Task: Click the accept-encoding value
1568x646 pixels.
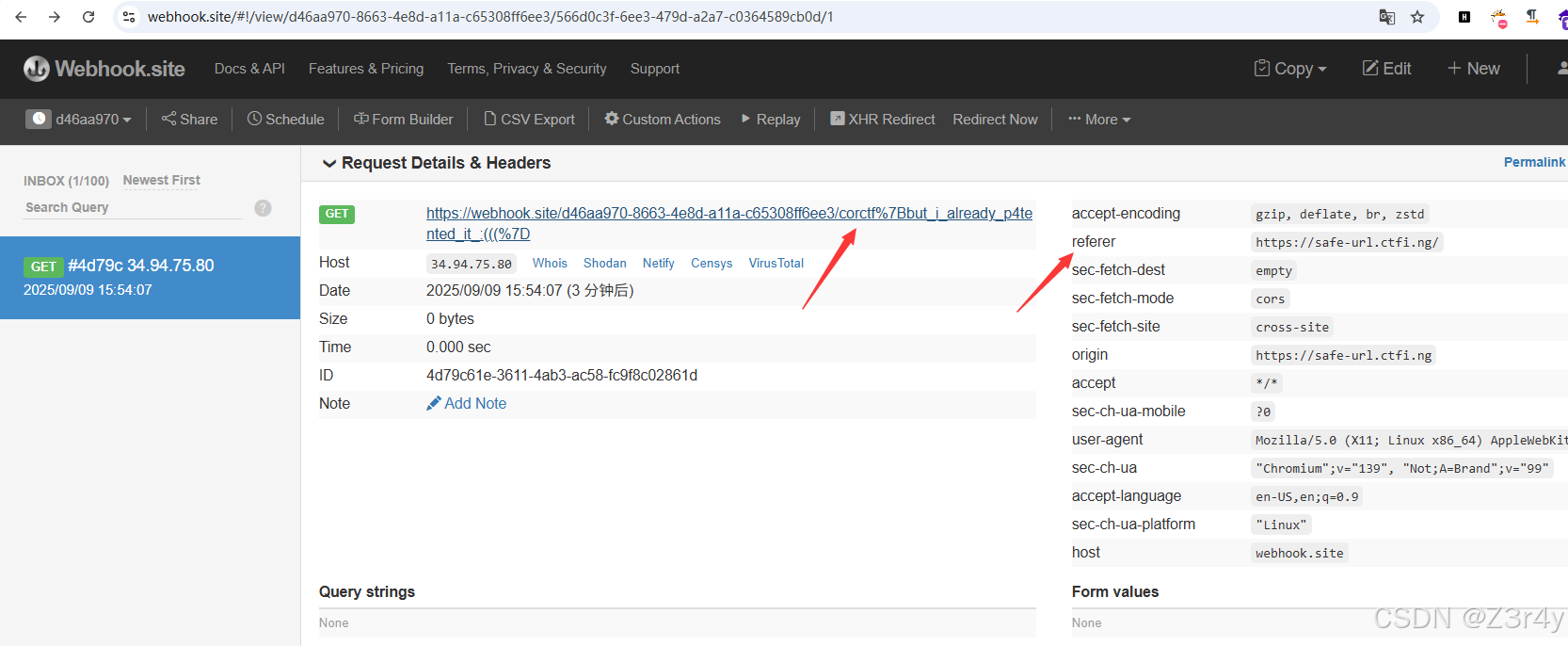Action: [1340, 214]
